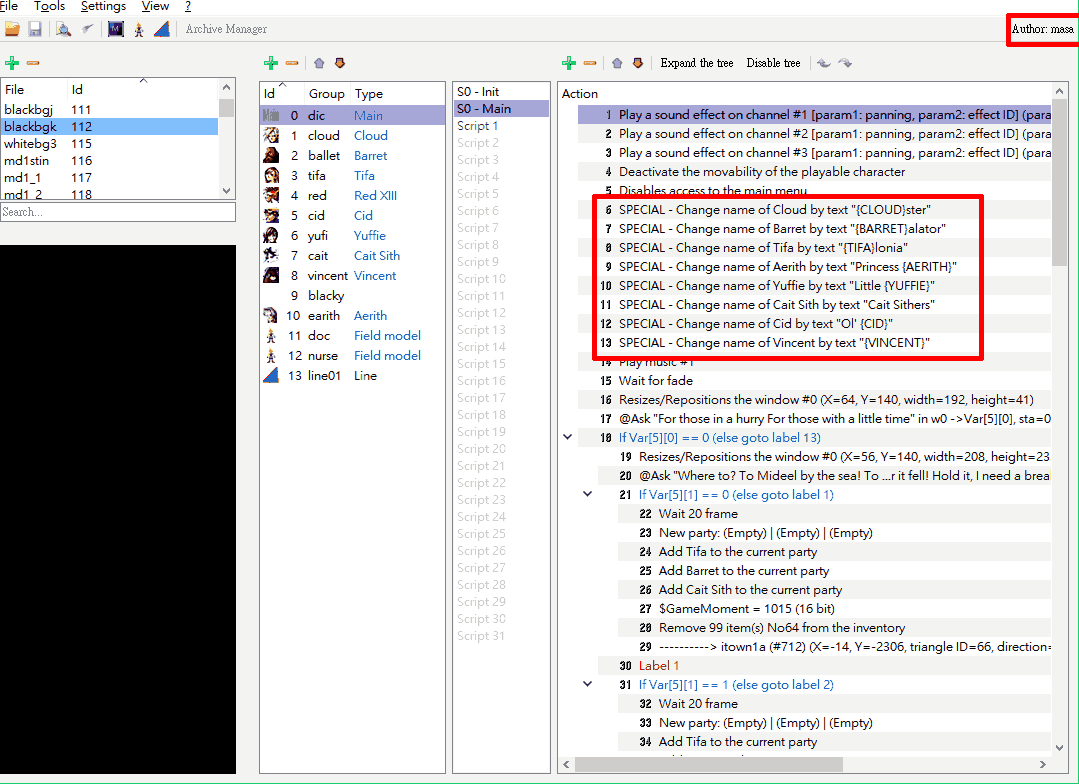
Task: Move group up with the up arrow
Action: 319,63
